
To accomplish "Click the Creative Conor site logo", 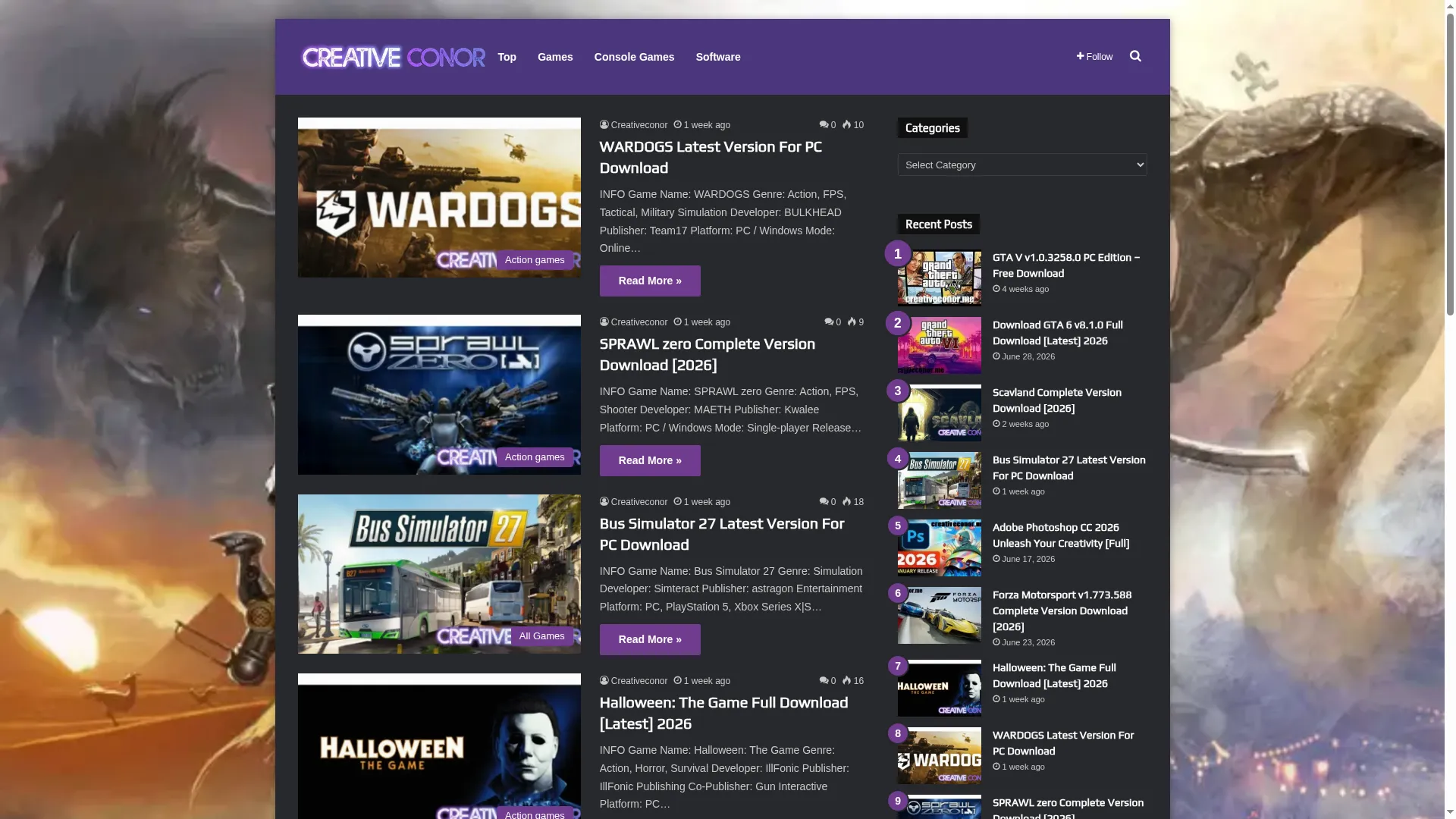I will point(394,57).
